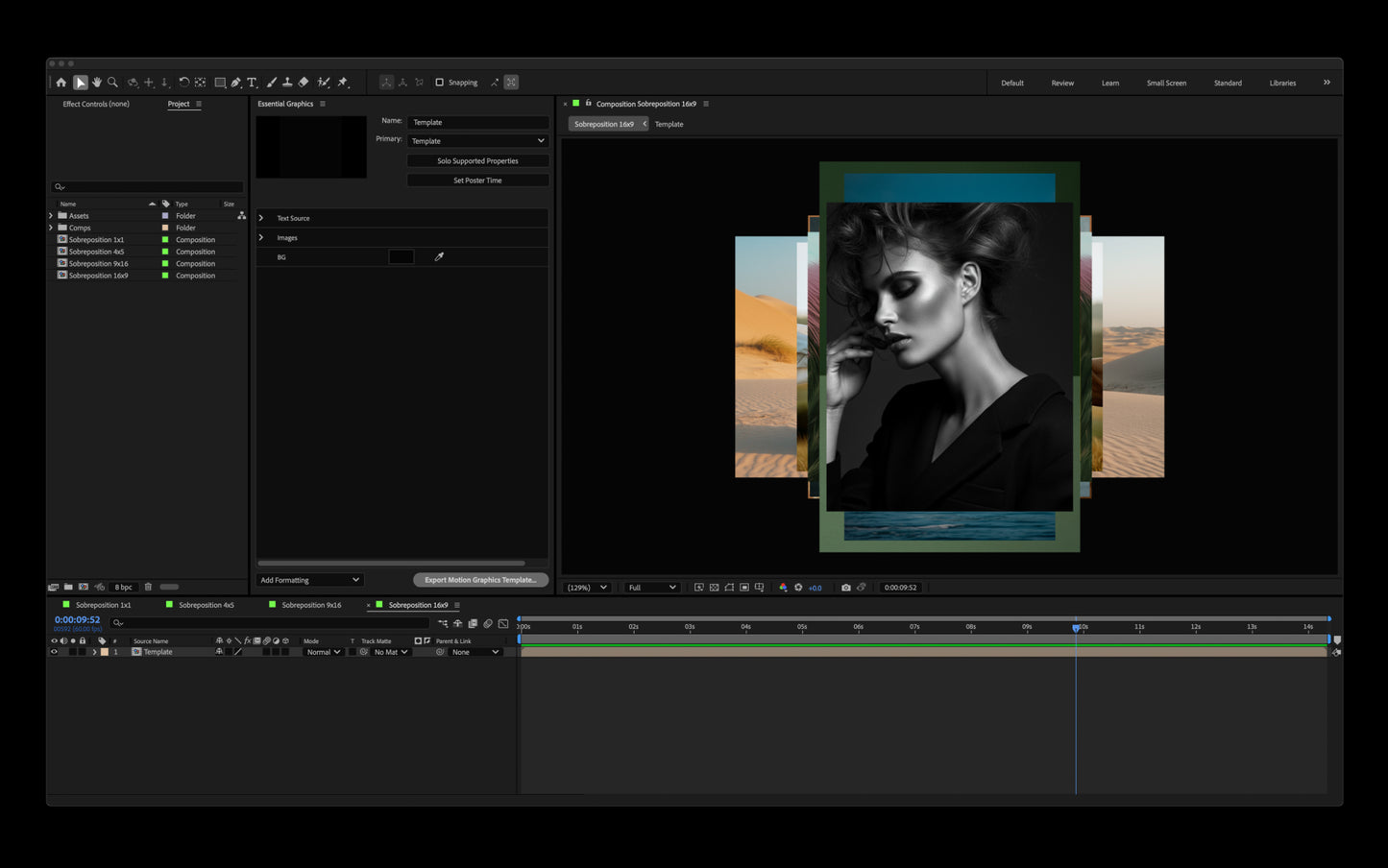
Task: Toggle visibility eye of Template layer
Action: (54, 652)
